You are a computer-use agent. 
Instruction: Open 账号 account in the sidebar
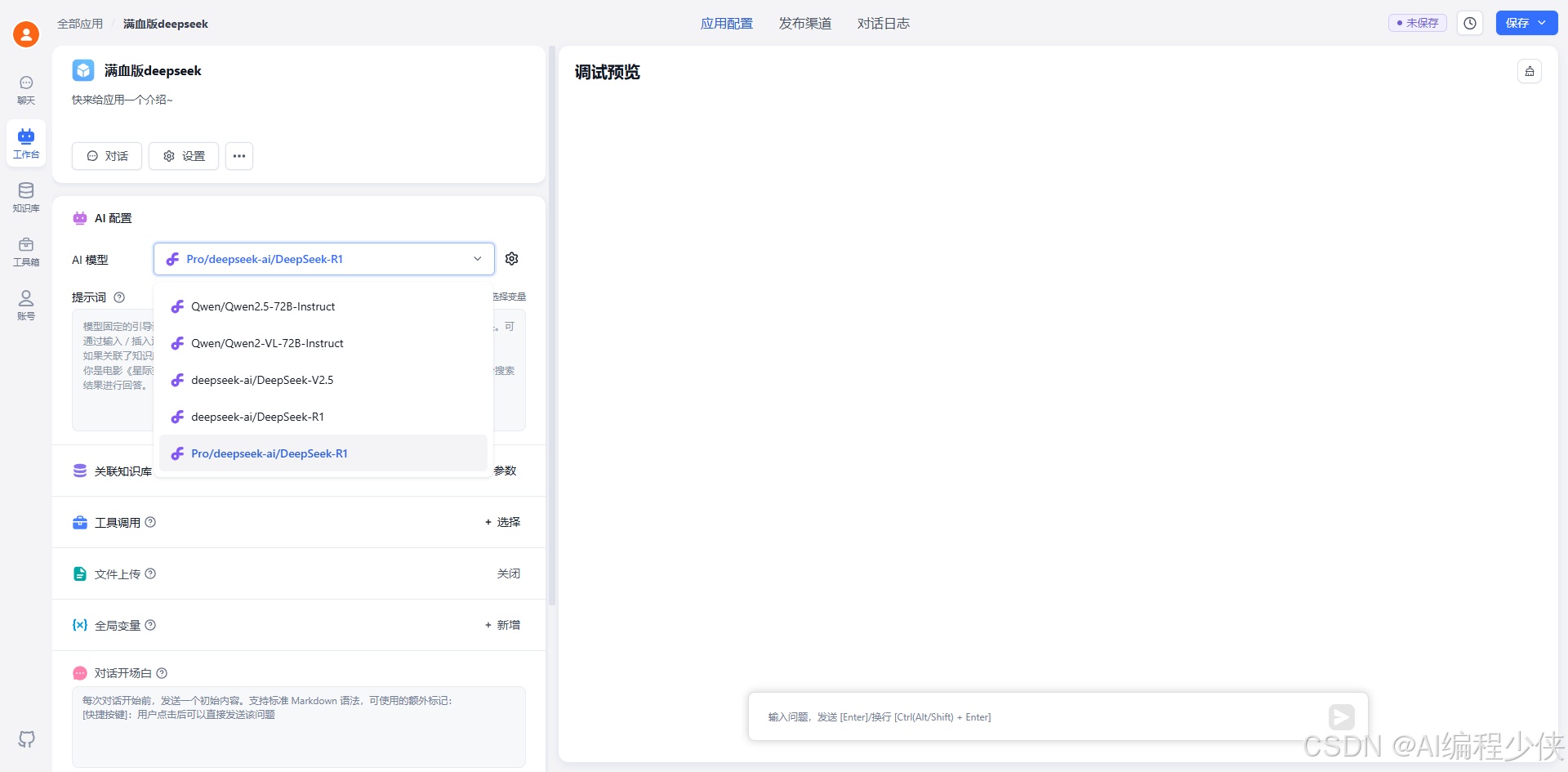(26, 306)
